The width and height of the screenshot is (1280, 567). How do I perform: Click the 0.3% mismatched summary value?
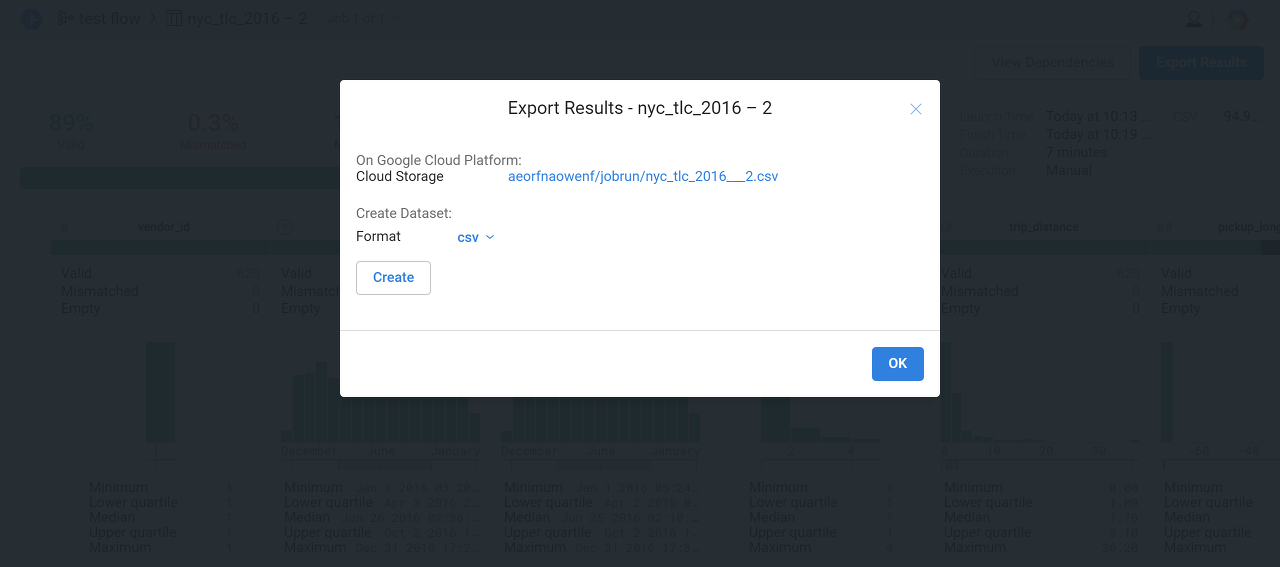coord(213,123)
